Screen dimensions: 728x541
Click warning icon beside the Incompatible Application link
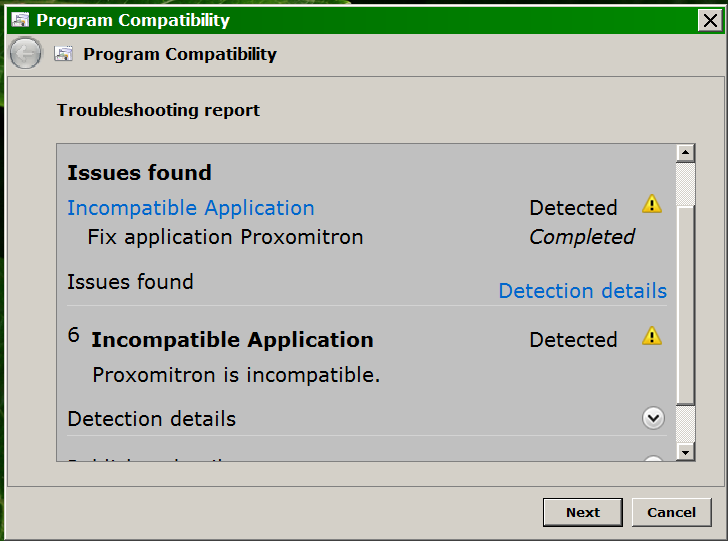[652, 204]
